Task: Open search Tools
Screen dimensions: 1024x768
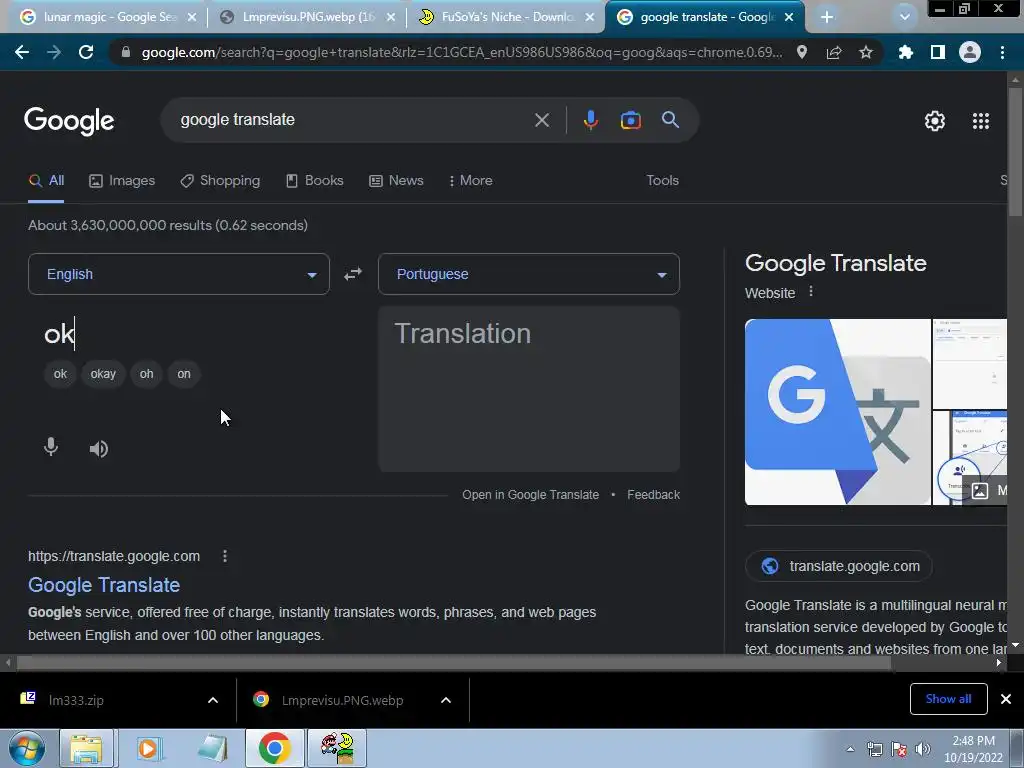Action: (x=662, y=181)
